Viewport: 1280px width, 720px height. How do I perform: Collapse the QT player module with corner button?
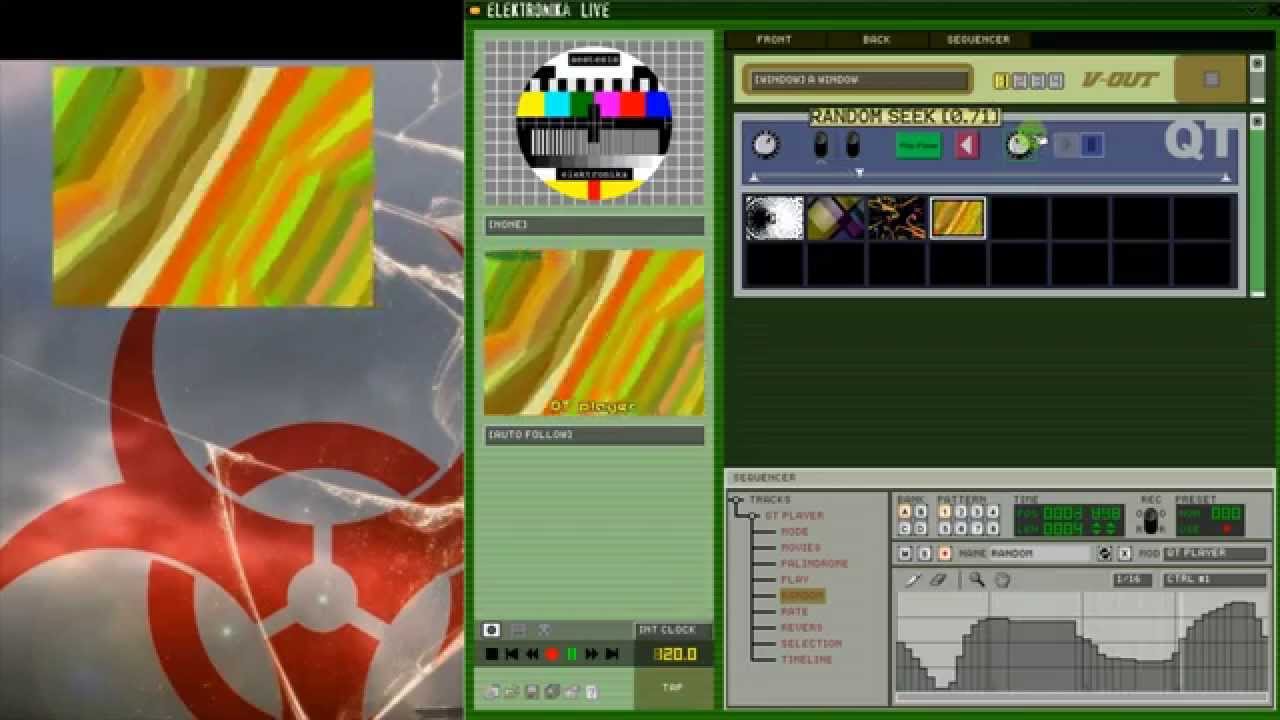click(x=1257, y=122)
